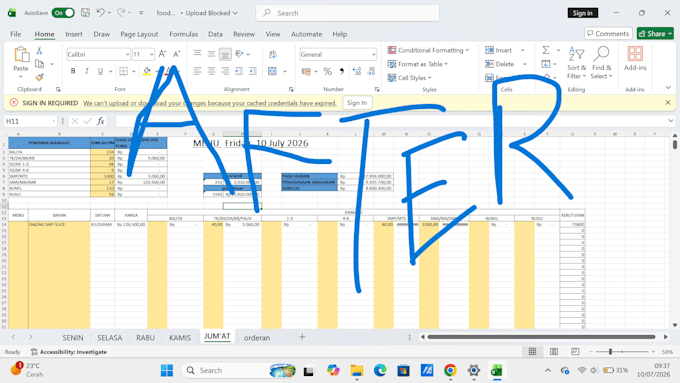
Task: Open the File menu
Action: (16, 34)
